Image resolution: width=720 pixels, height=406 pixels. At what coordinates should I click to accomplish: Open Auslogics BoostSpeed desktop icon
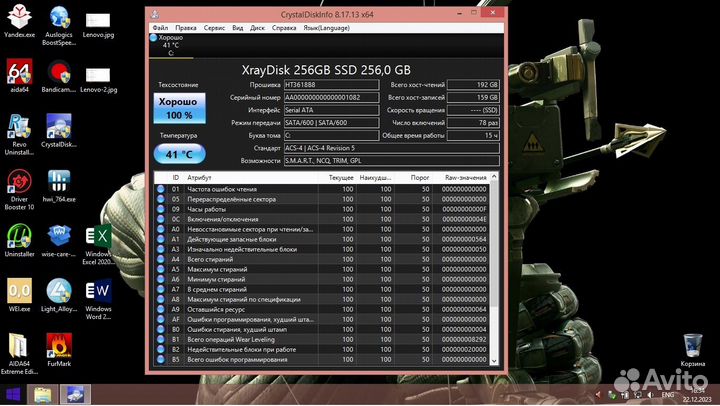point(59,25)
